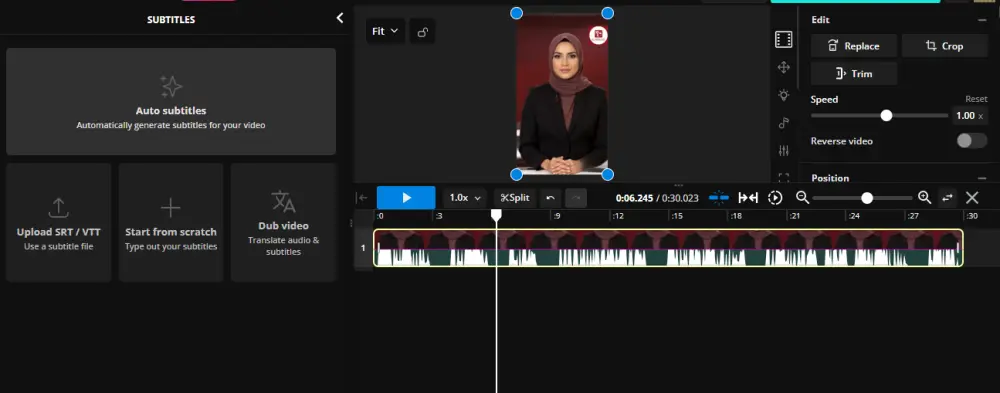Screen dimensions: 1000x393
Task: Choose Upload SRT / VTT option
Action: 59,222
